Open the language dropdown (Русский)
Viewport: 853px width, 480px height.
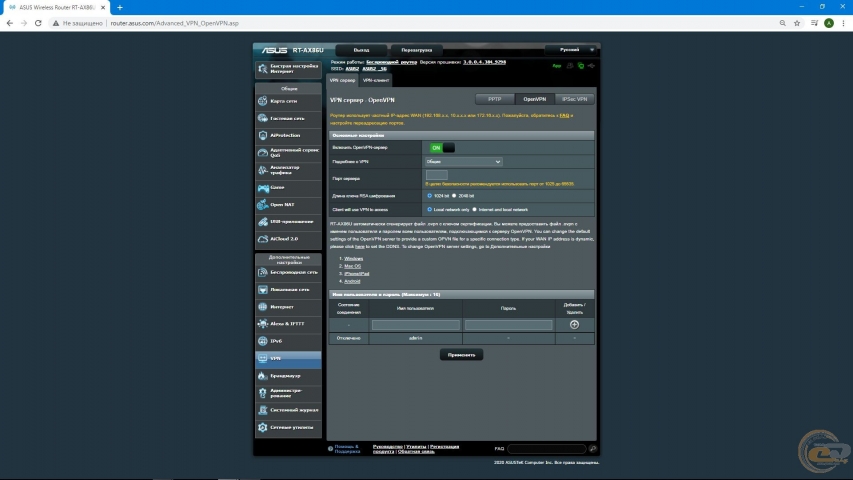pyautogui.click(x=572, y=50)
